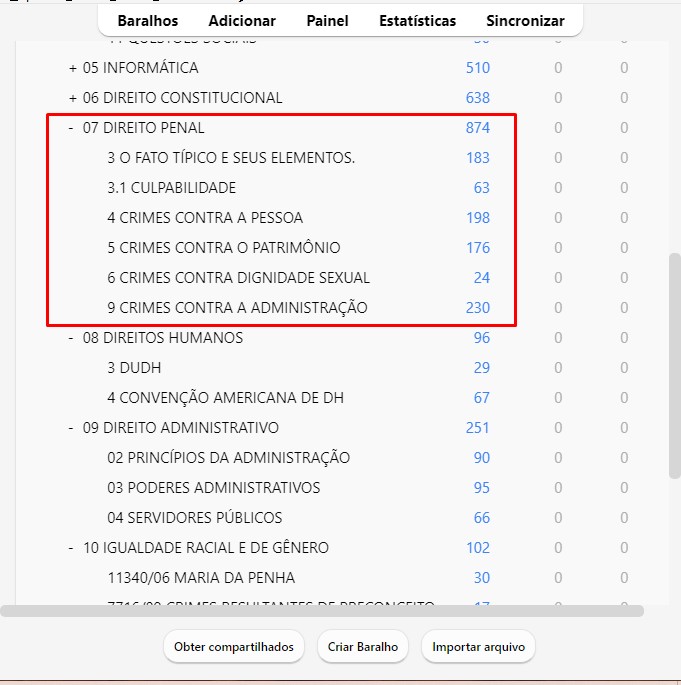681x685 pixels.
Task: Click the Importar arquivo button
Action: (x=478, y=647)
